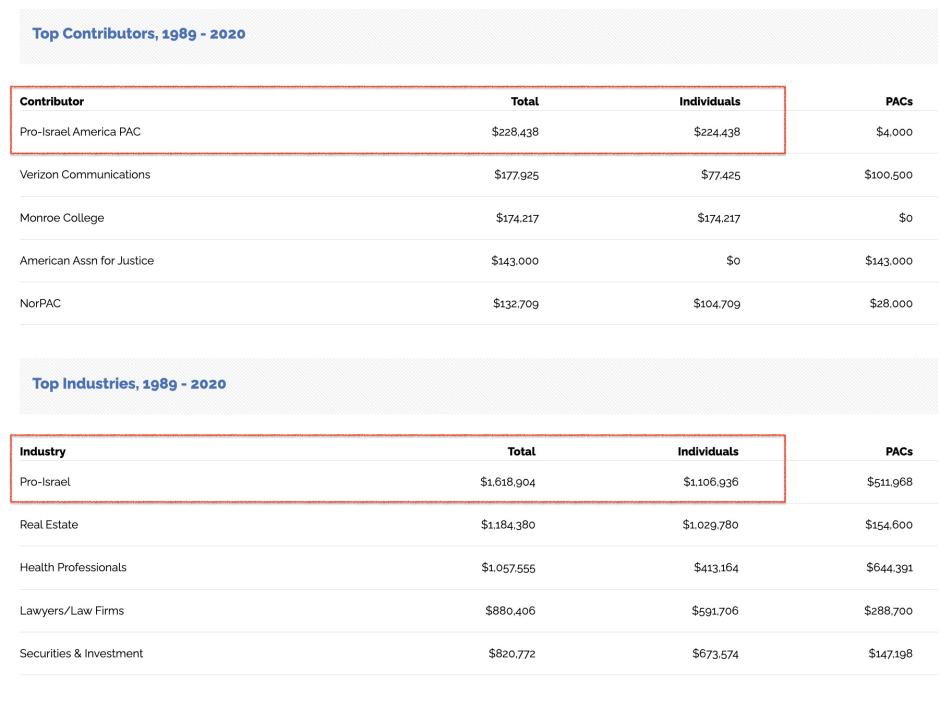
Task: Click the PACs header in industries table
Action: point(899,451)
